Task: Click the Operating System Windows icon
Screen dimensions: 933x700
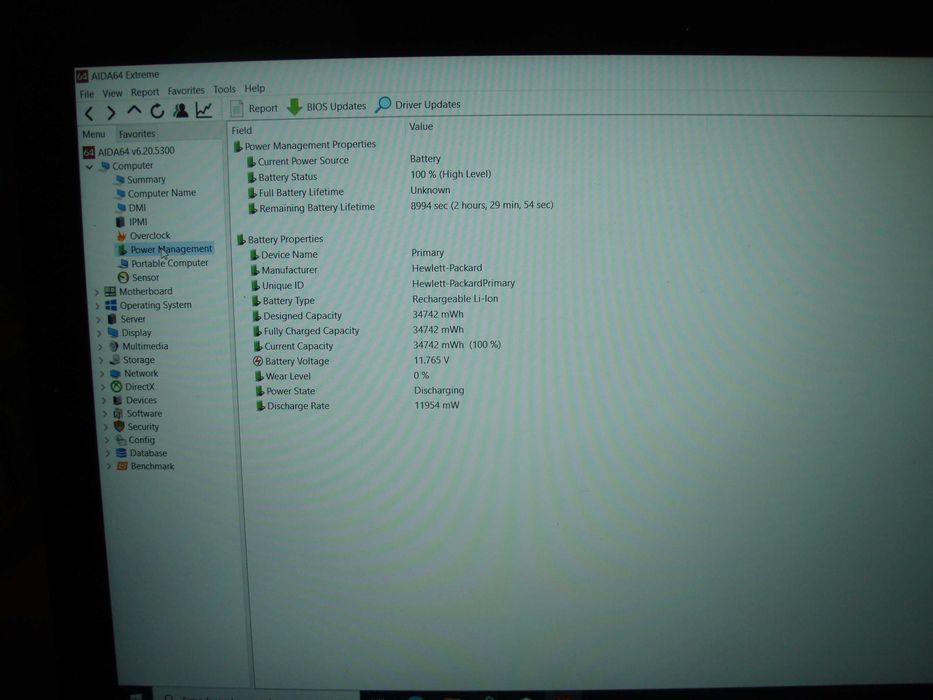Action: [111, 305]
